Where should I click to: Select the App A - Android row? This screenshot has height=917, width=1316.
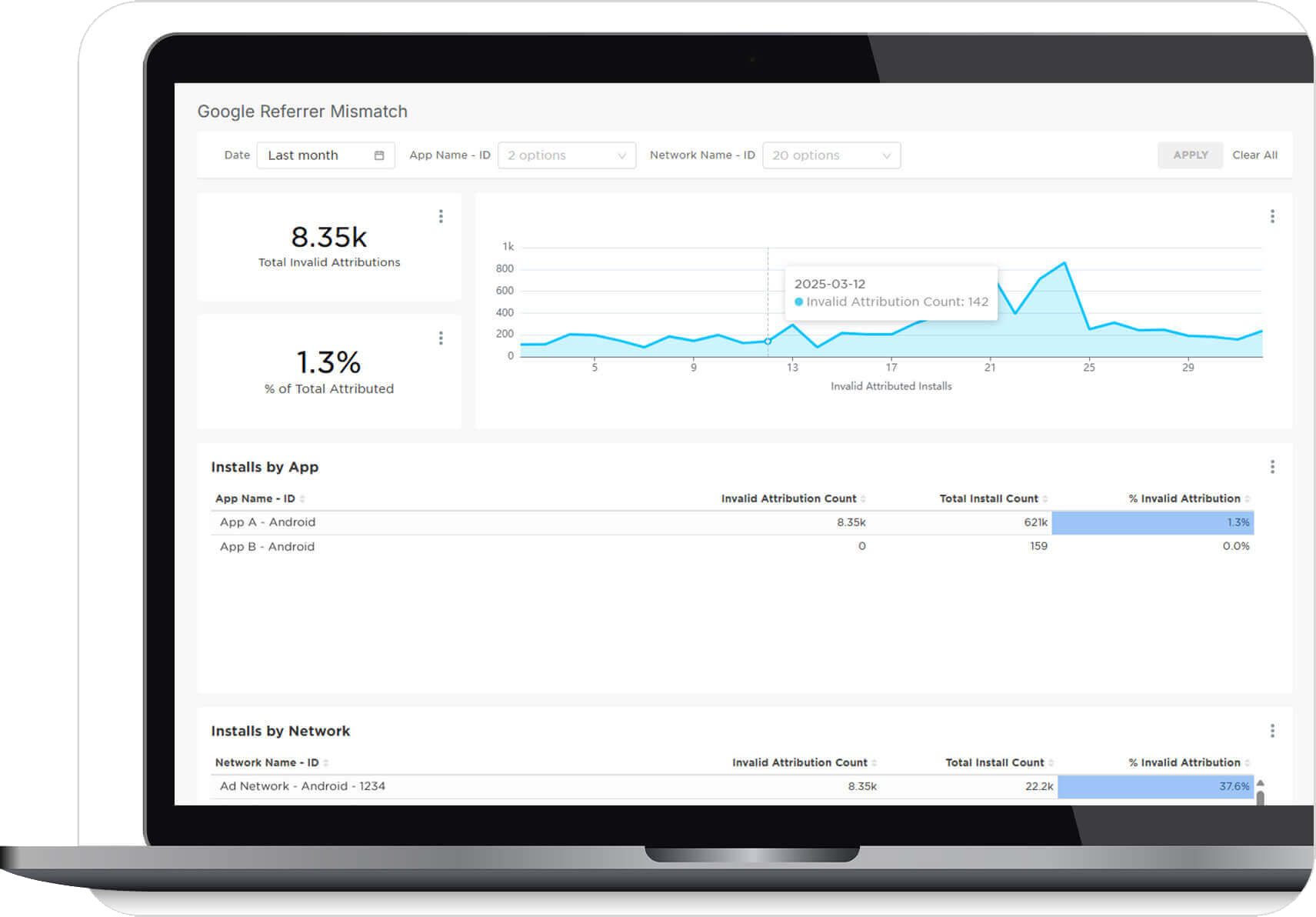point(268,522)
